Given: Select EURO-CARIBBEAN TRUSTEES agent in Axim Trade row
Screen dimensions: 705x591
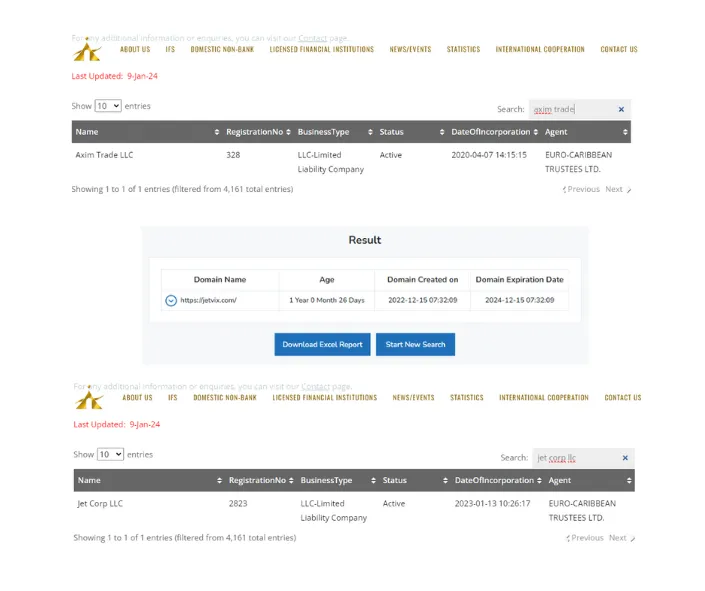Looking at the screenshot, I should [x=579, y=162].
